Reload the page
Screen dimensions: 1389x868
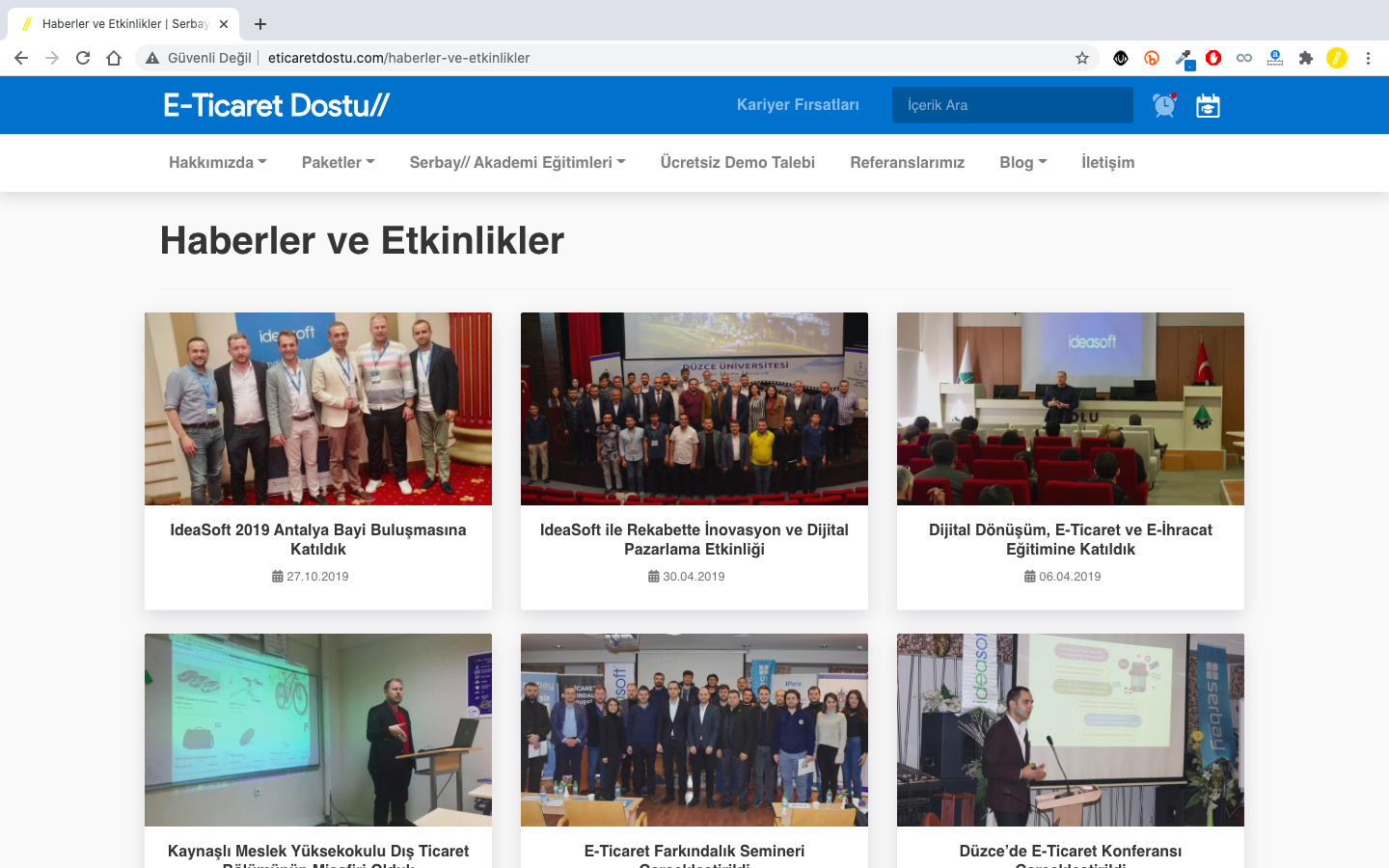(x=83, y=58)
